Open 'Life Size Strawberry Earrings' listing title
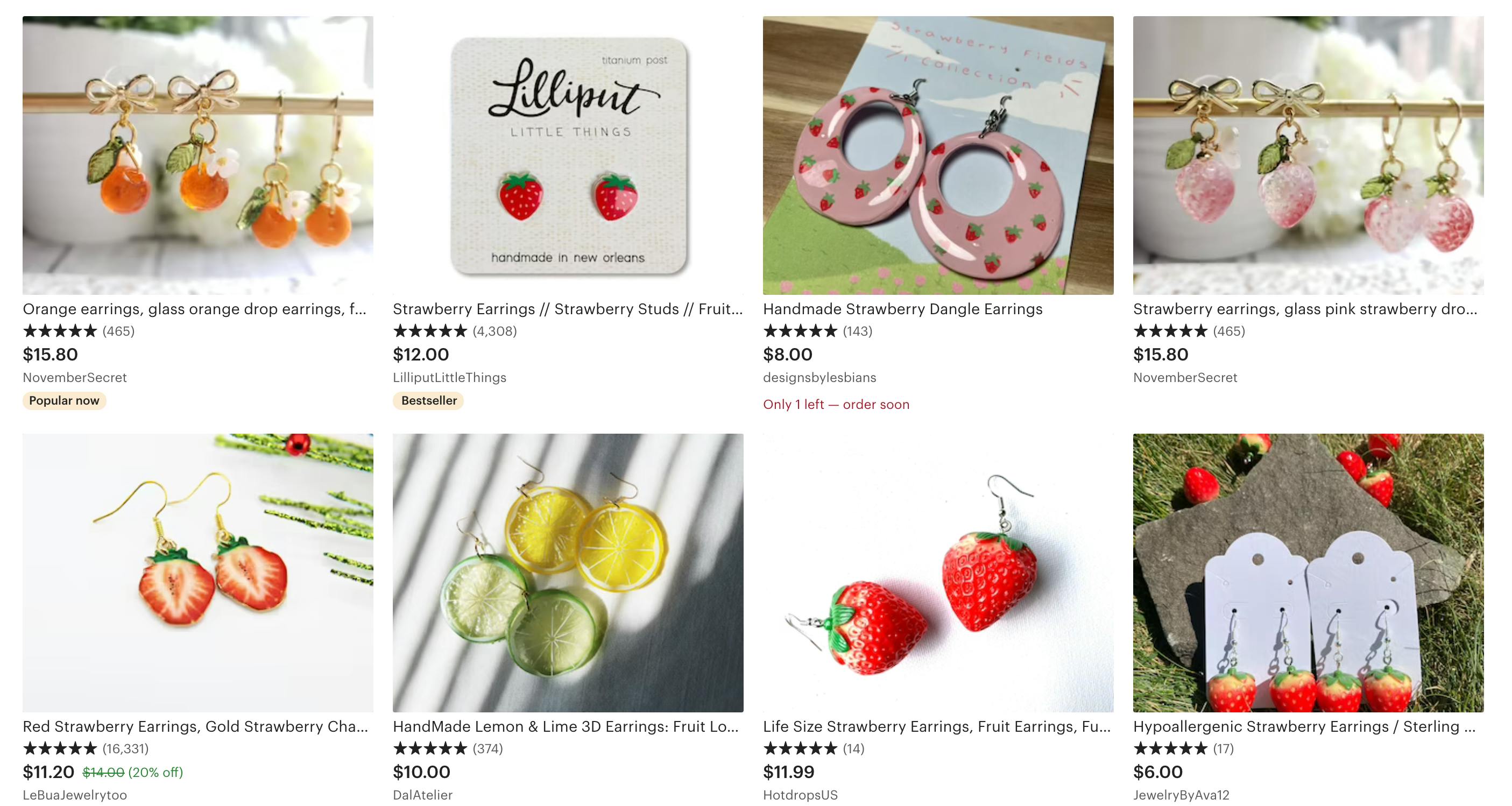Screen dimensions: 1512x806 (x=936, y=726)
